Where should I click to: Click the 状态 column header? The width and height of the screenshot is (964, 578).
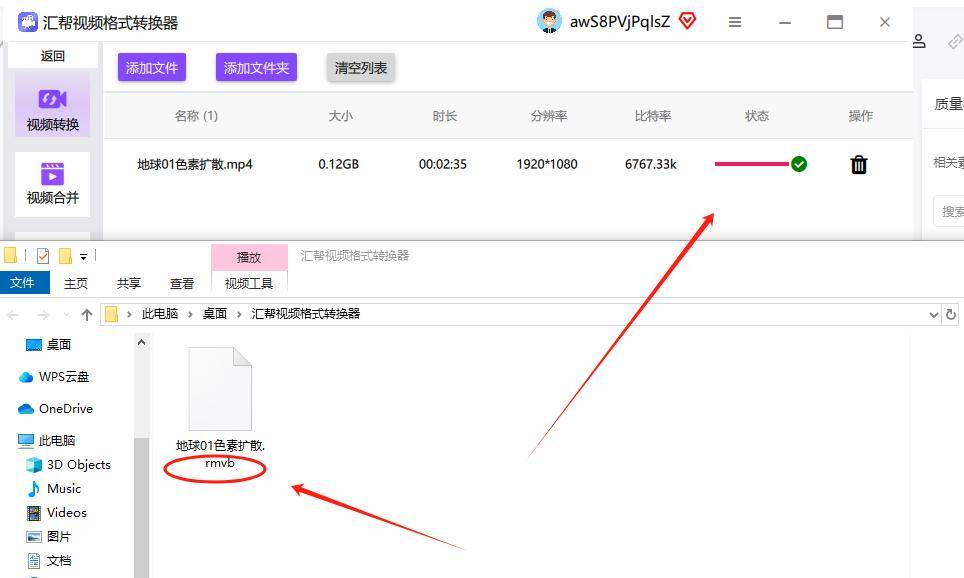coord(757,116)
